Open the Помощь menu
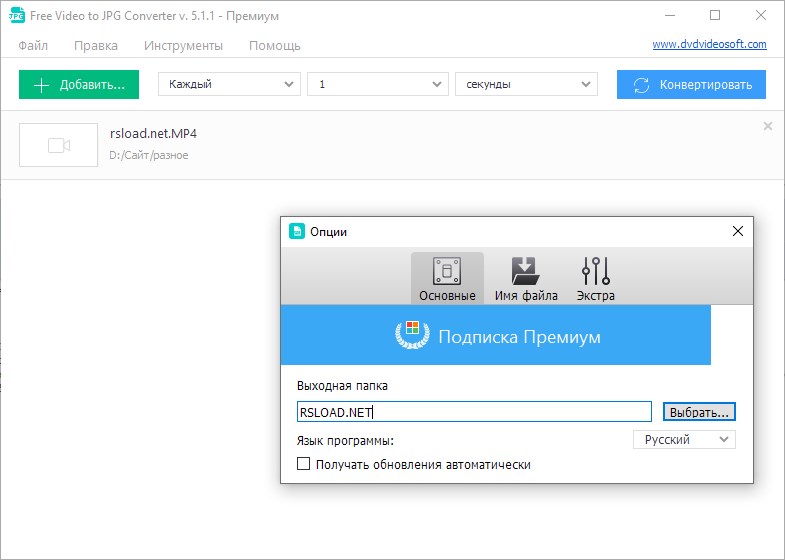Viewport: 785px width, 560px height. coord(274,45)
